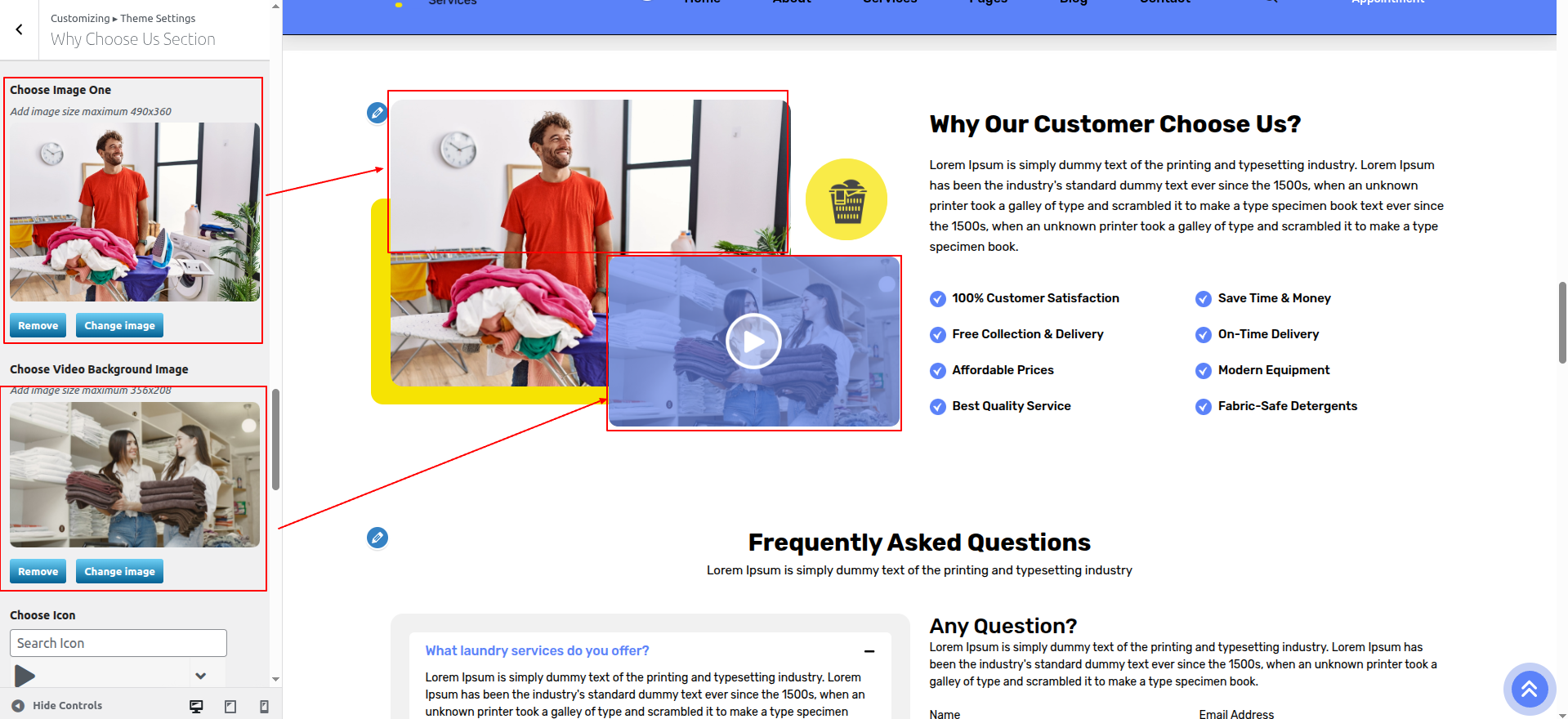Select the laundry man image thumbnail in sidebar
The width and height of the screenshot is (1568, 719).
(135, 212)
